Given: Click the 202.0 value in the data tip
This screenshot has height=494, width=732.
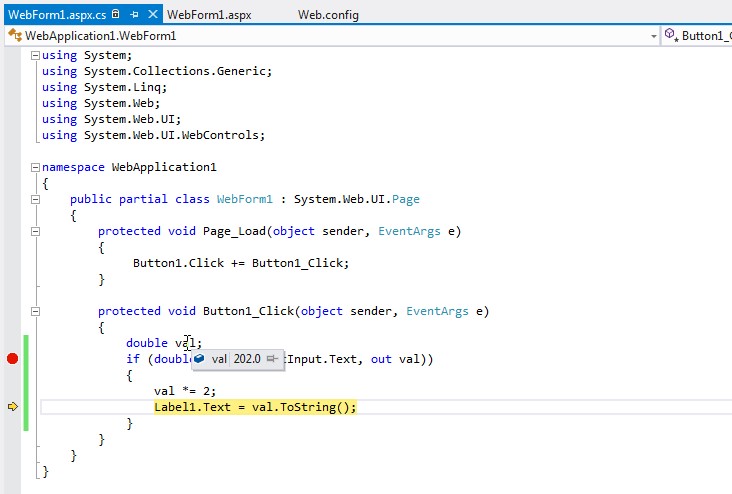Looking at the screenshot, I should (247, 359).
